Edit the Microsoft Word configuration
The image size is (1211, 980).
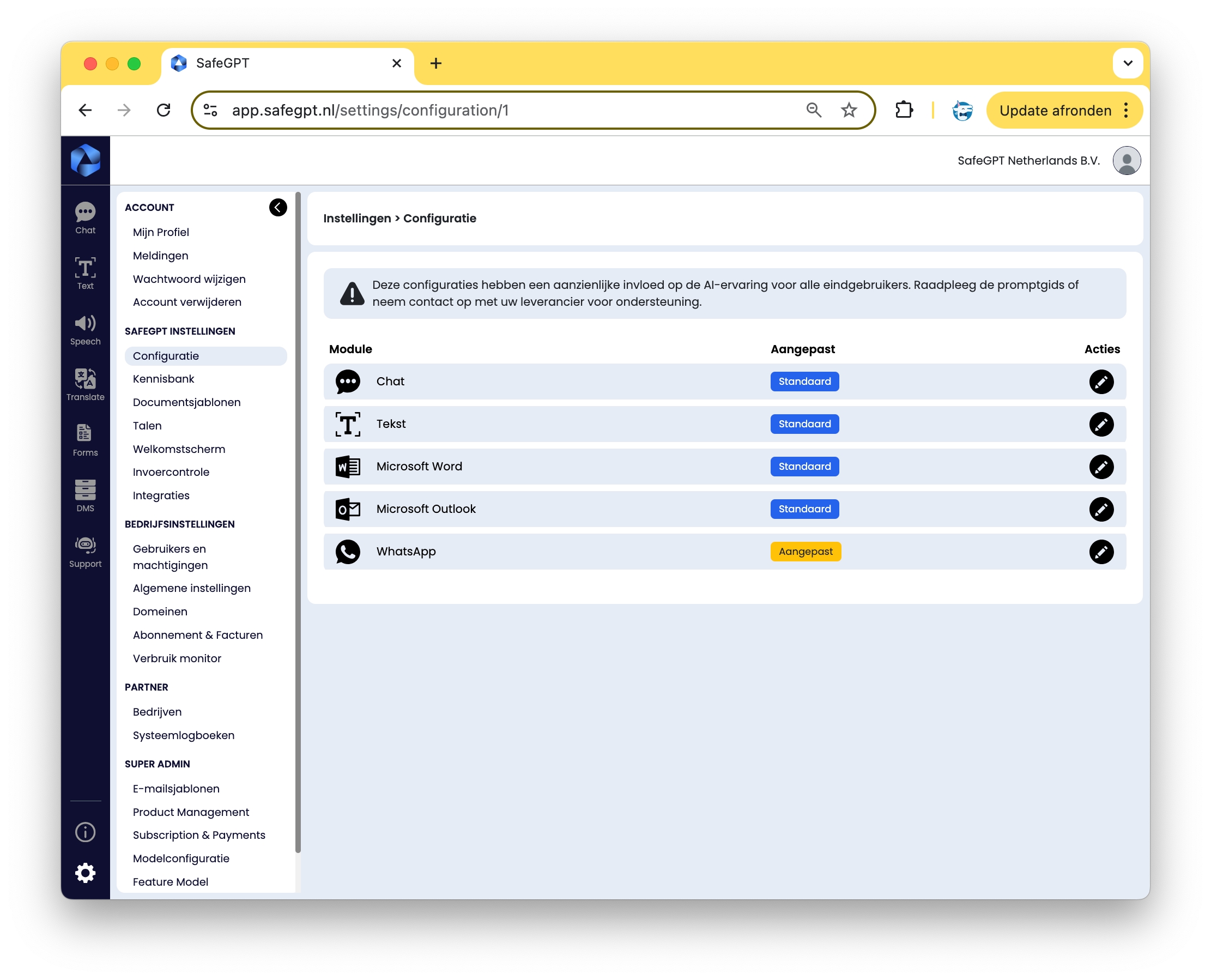[1101, 467]
